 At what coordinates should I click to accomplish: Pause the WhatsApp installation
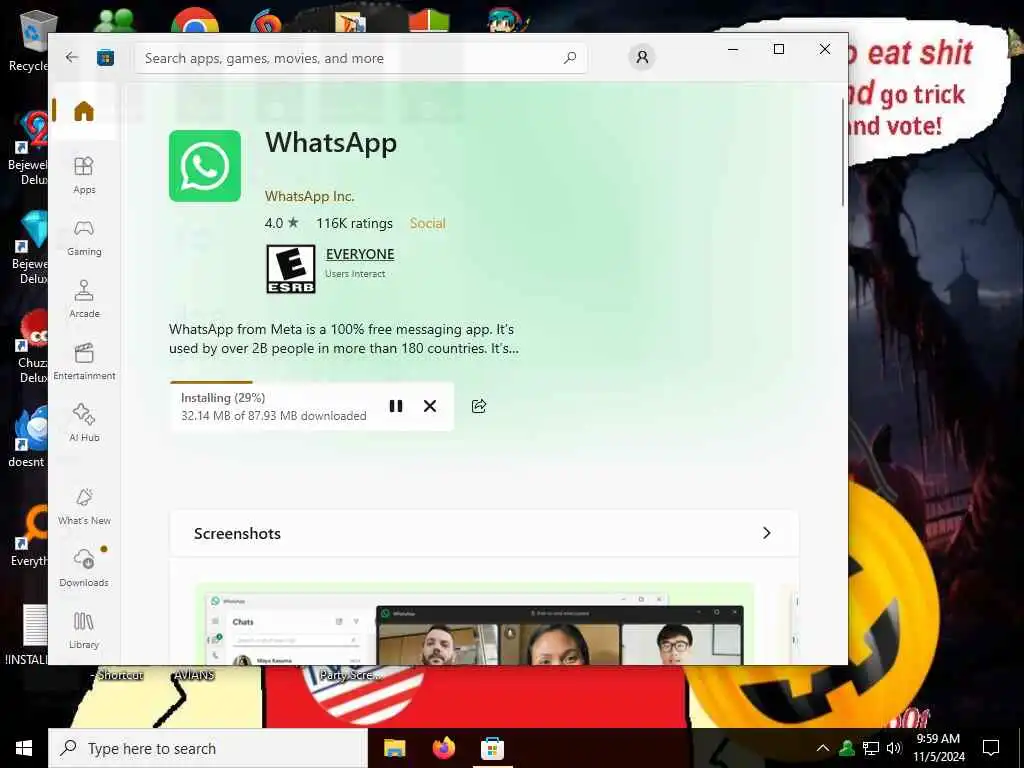pyautogui.click(x=396, y=406)
